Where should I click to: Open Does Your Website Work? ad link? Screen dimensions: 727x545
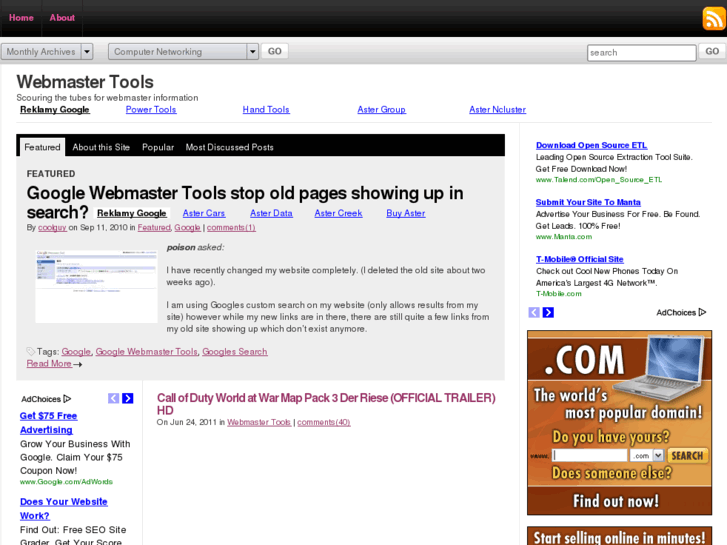pyautogui.click(x=64, y=508)
